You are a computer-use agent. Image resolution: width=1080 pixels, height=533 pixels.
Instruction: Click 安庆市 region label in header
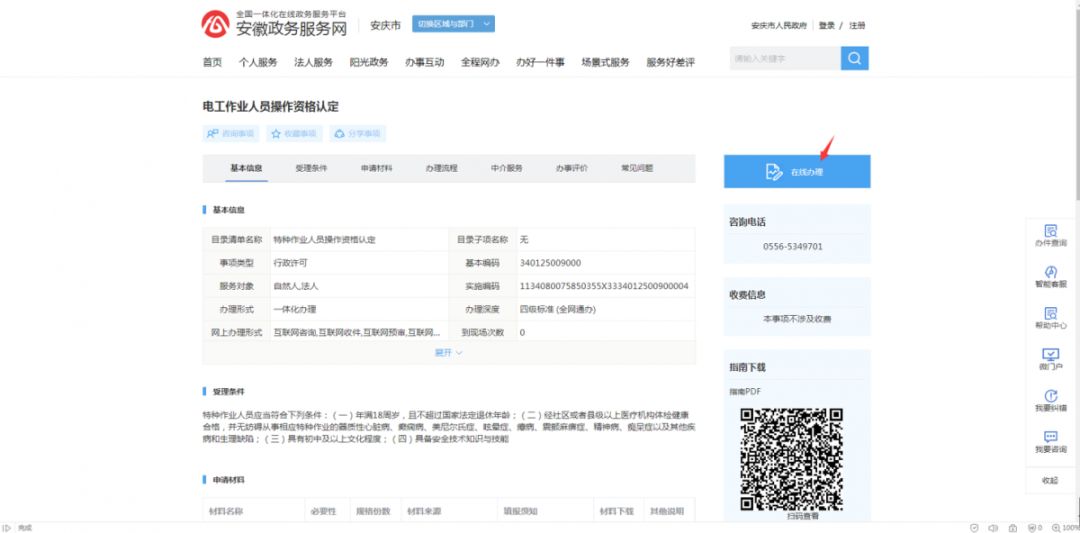point(385,25)
